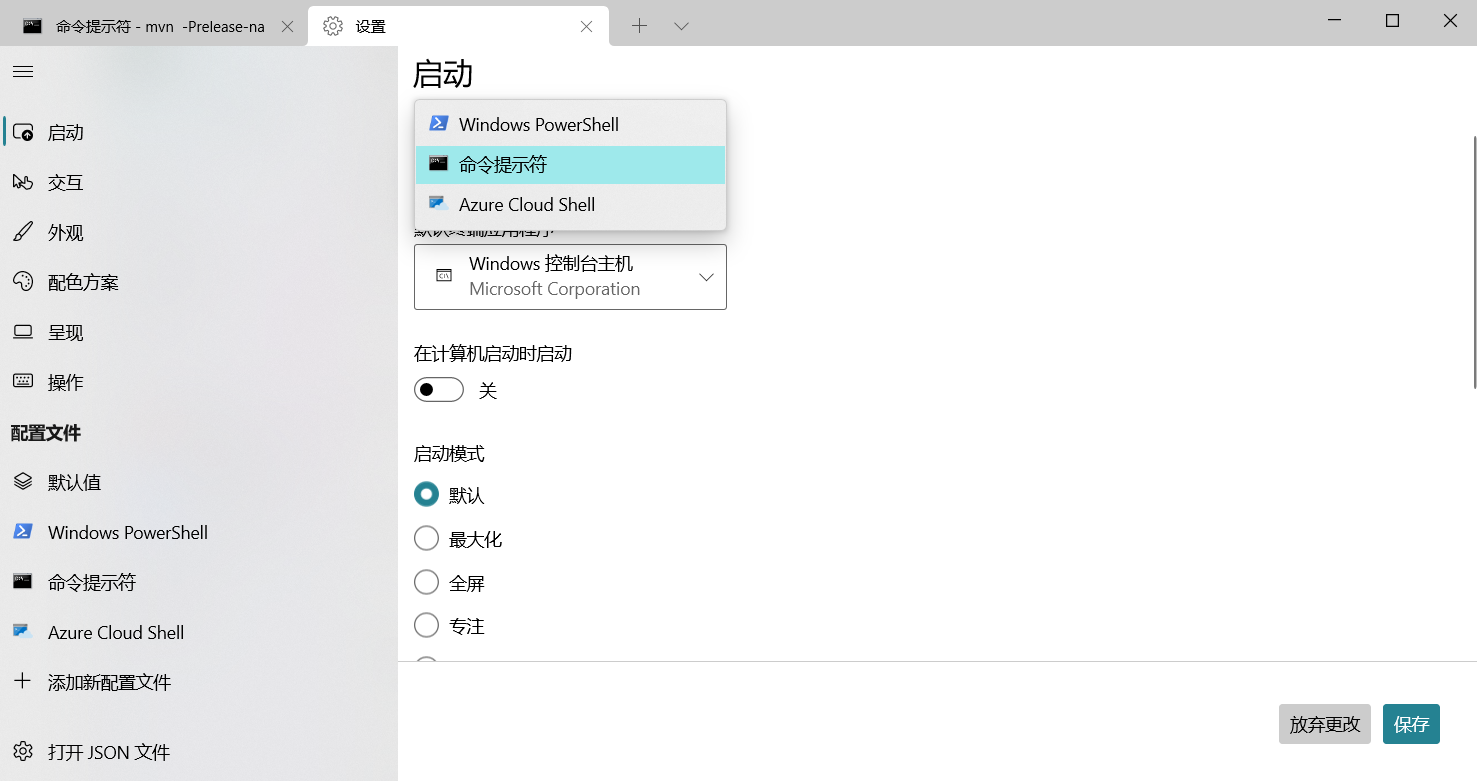The image size is (1477, 781).
Task: Click the 操作 keyboard icon
Action: pyautogui.click(x=23, y=381)
